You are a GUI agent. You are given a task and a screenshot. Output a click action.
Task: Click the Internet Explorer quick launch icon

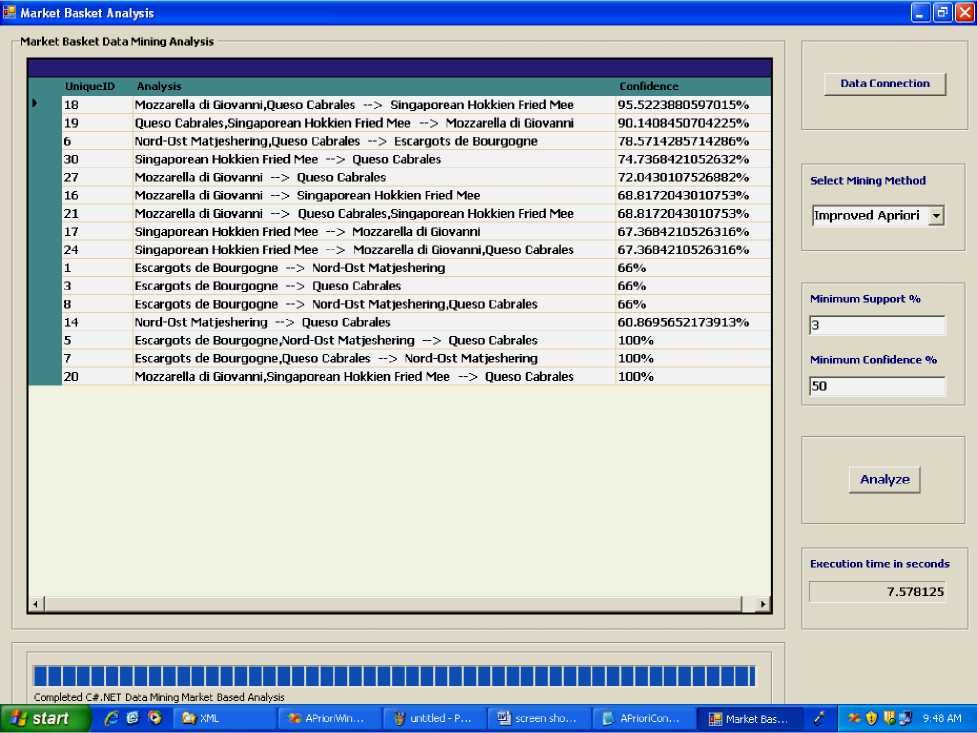111,718
